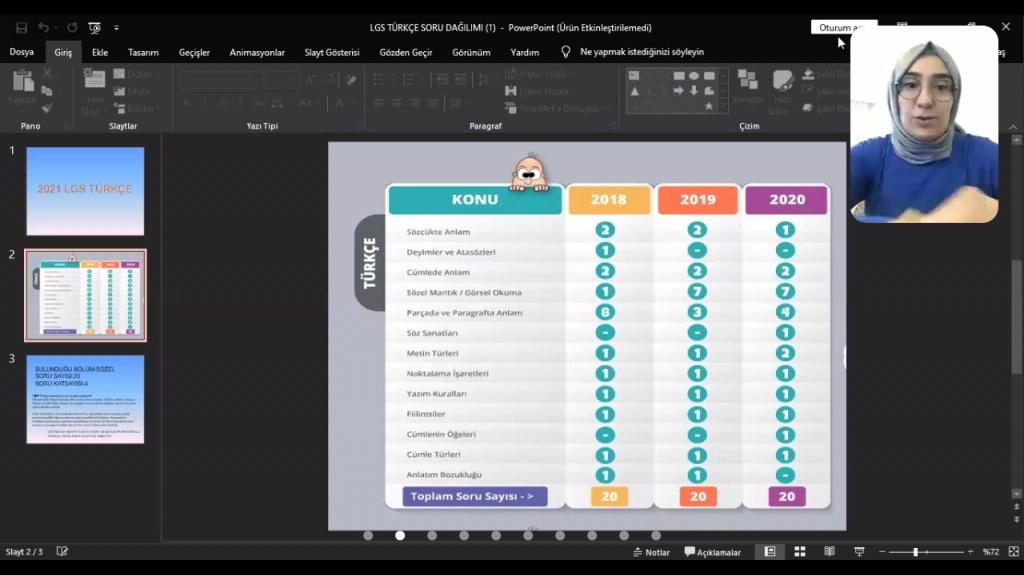Select the right arrow shape in gallery
Viewport: 1024px width, 576px height.
(678, 91)
